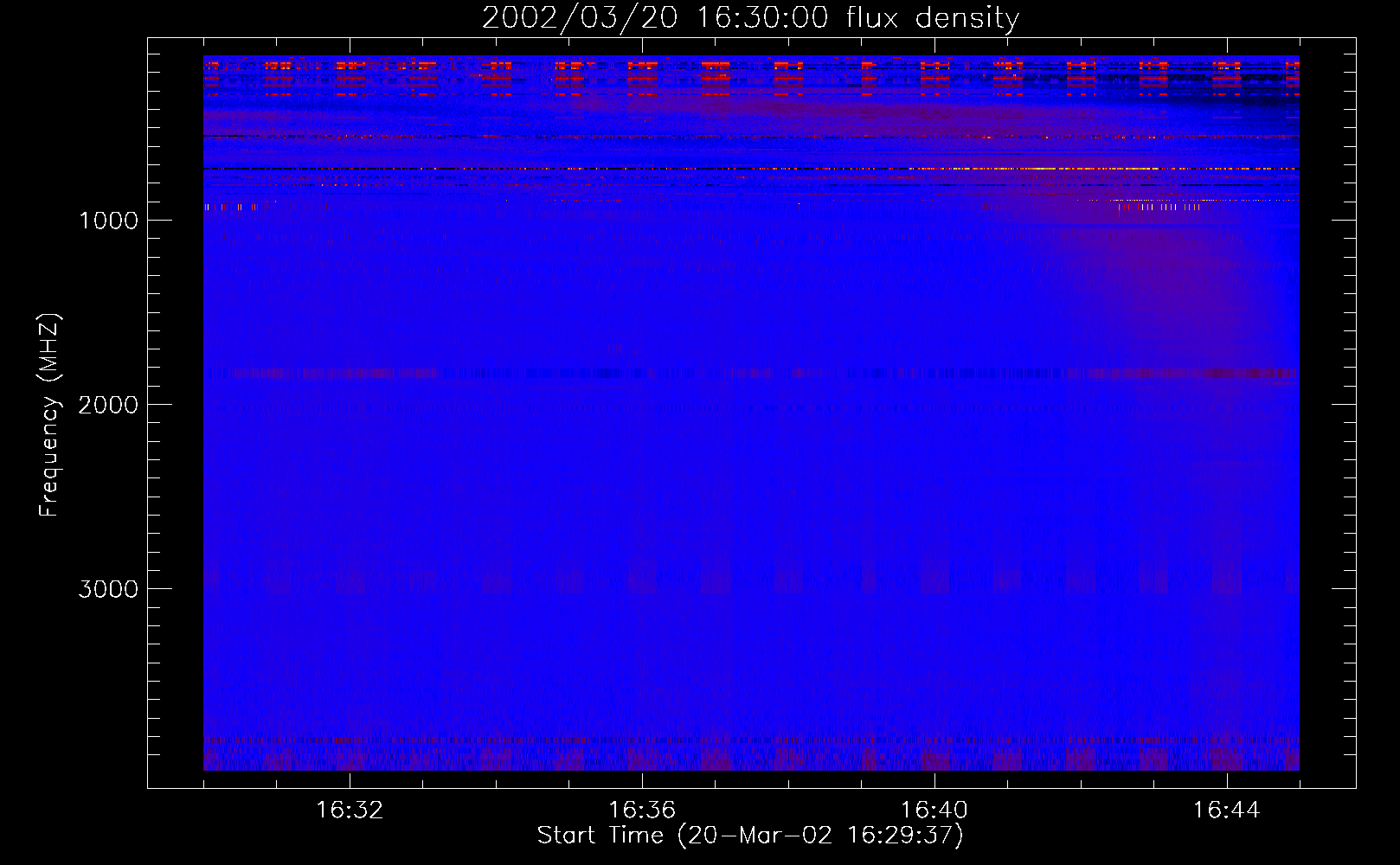Click the bright yellow burst just above 1000 MHz

coord(1158,207)
